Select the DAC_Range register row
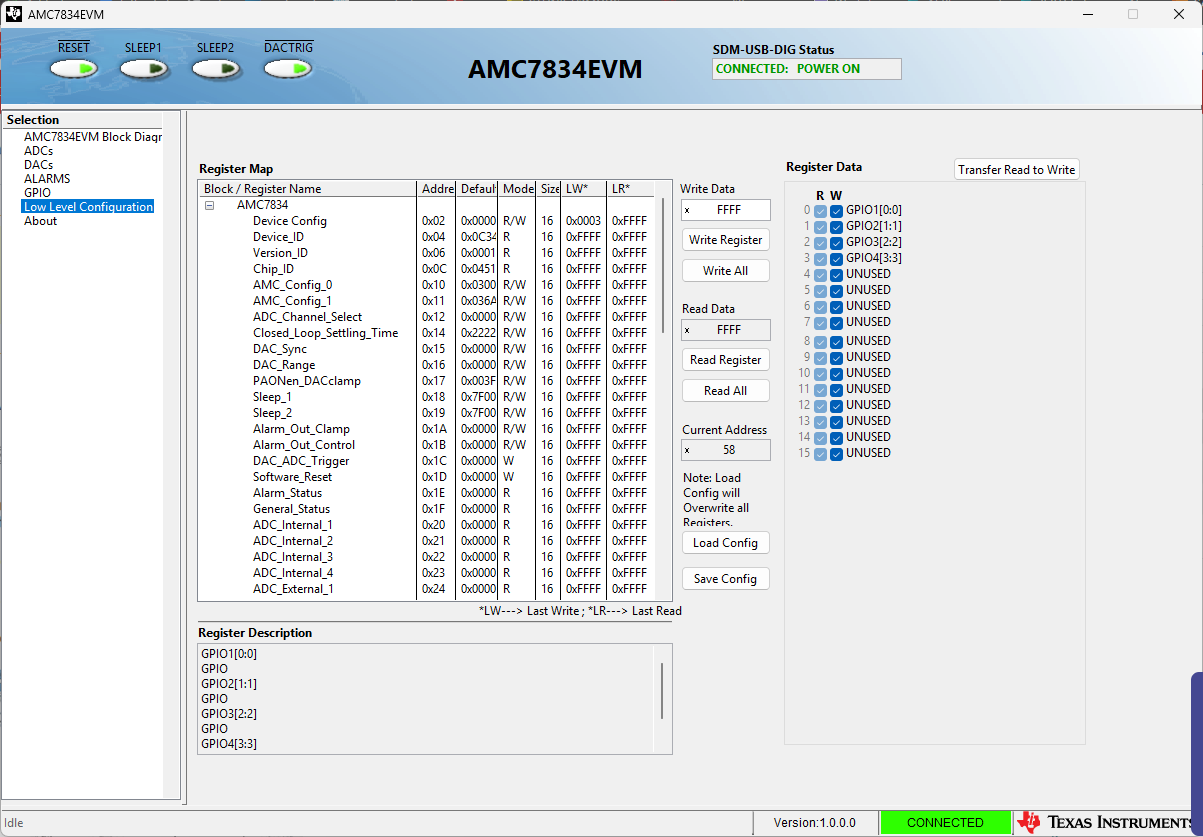The width and height of the screenshot is (1203, 837). [427, 365]
